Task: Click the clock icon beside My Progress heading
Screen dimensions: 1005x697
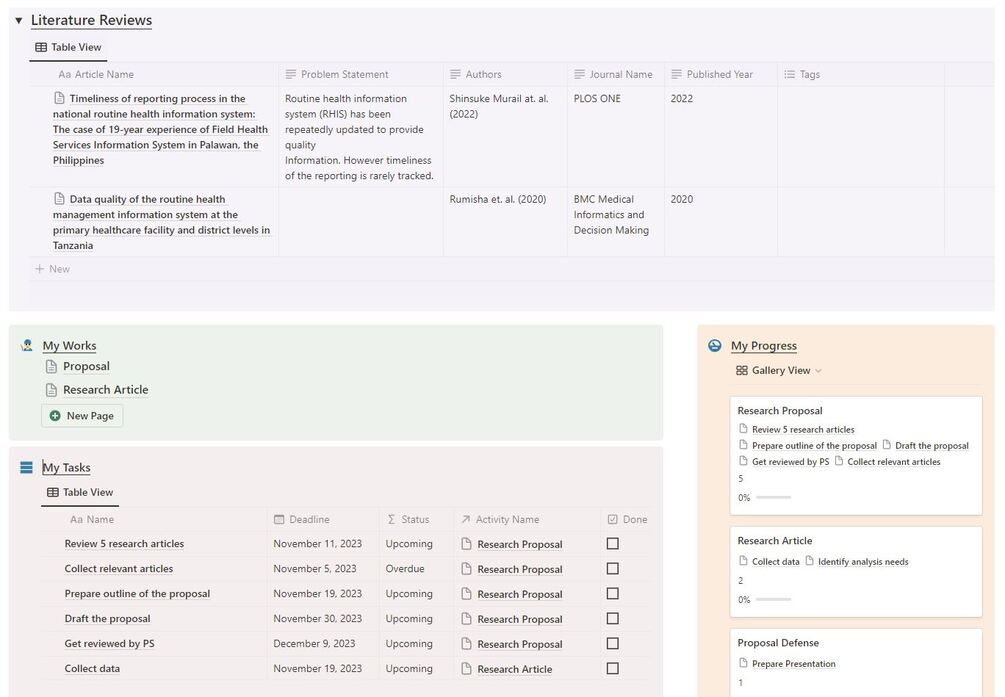Action: pyautogui.click(x=714, y=345)
